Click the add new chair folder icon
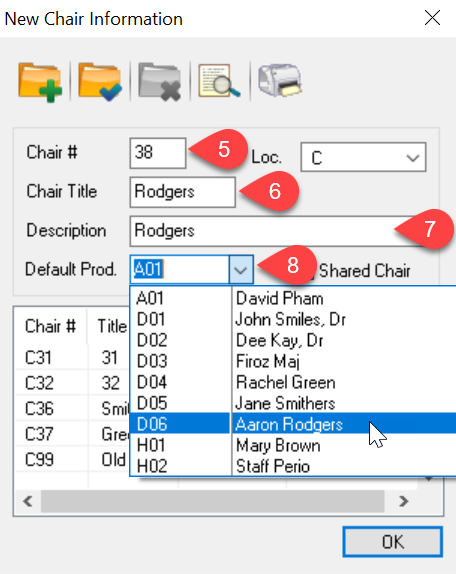The image size is (456, 574). (x=40, y=82)
